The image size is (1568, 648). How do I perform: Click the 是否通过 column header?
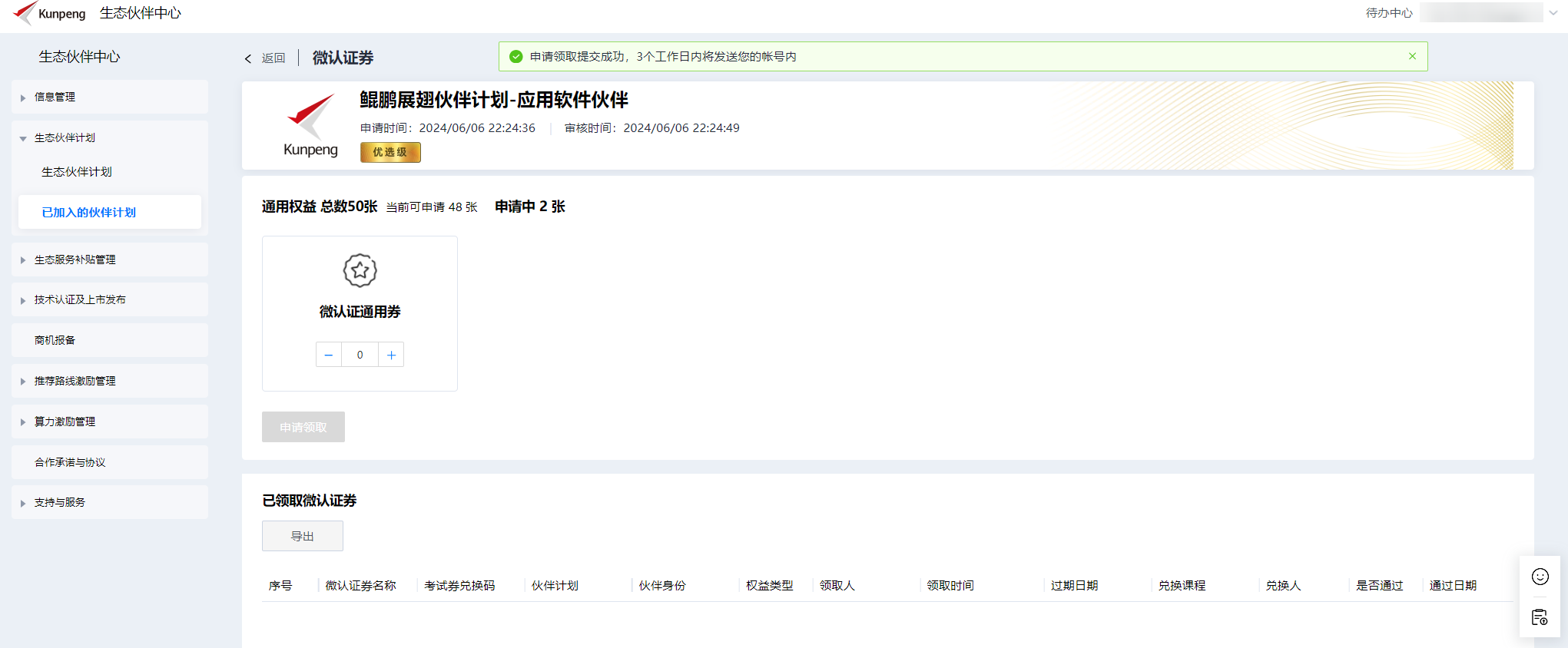(1380, 585)
